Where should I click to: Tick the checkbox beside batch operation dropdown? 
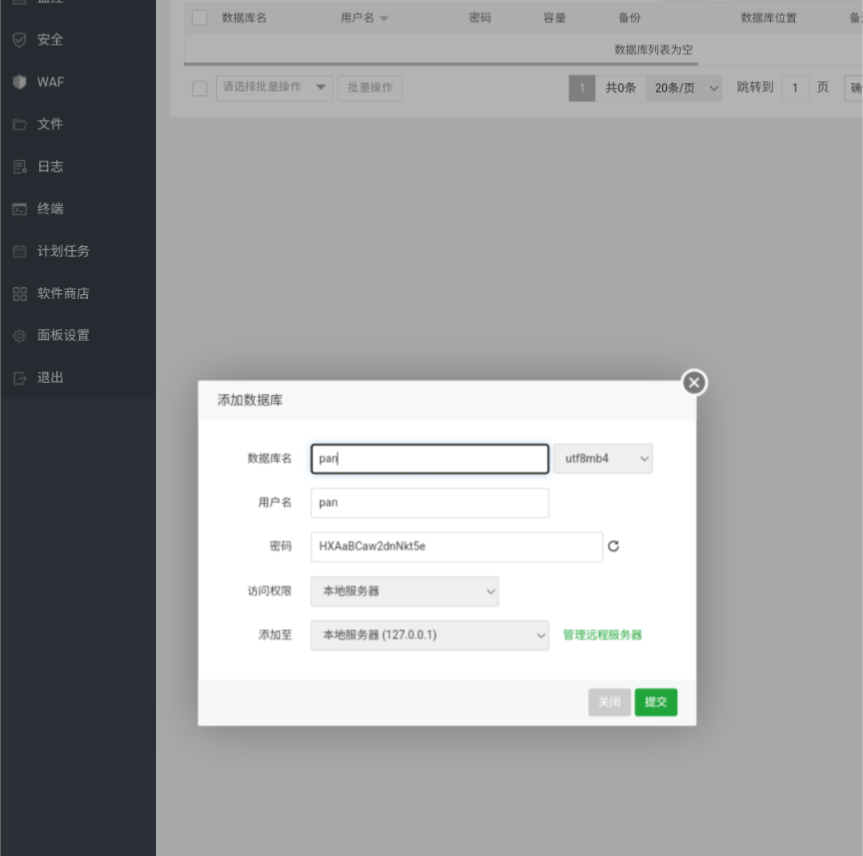199,88
